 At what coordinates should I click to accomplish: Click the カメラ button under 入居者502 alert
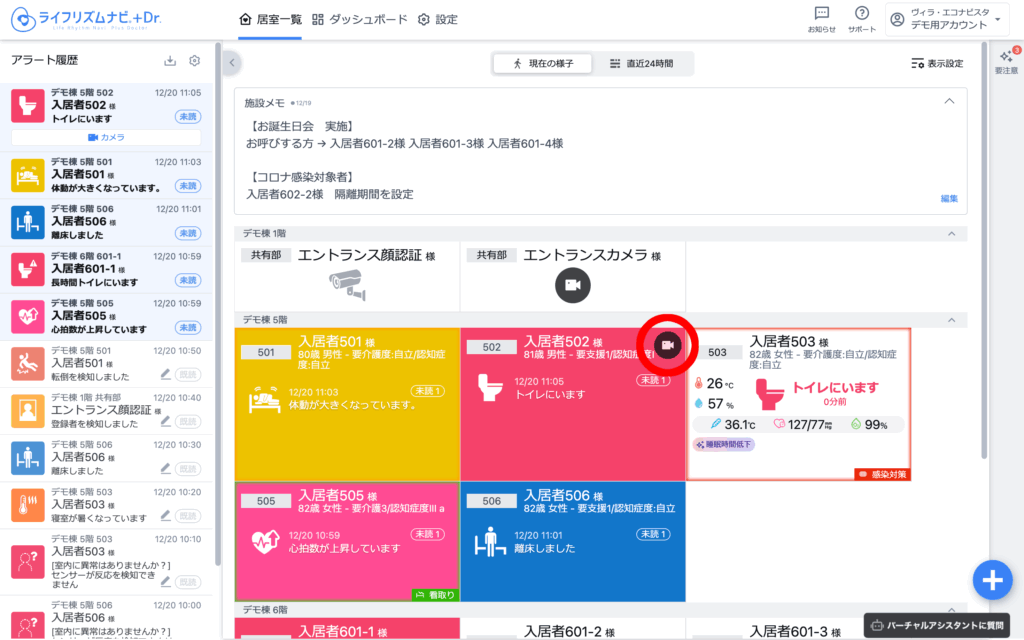(x=106, y=137)
